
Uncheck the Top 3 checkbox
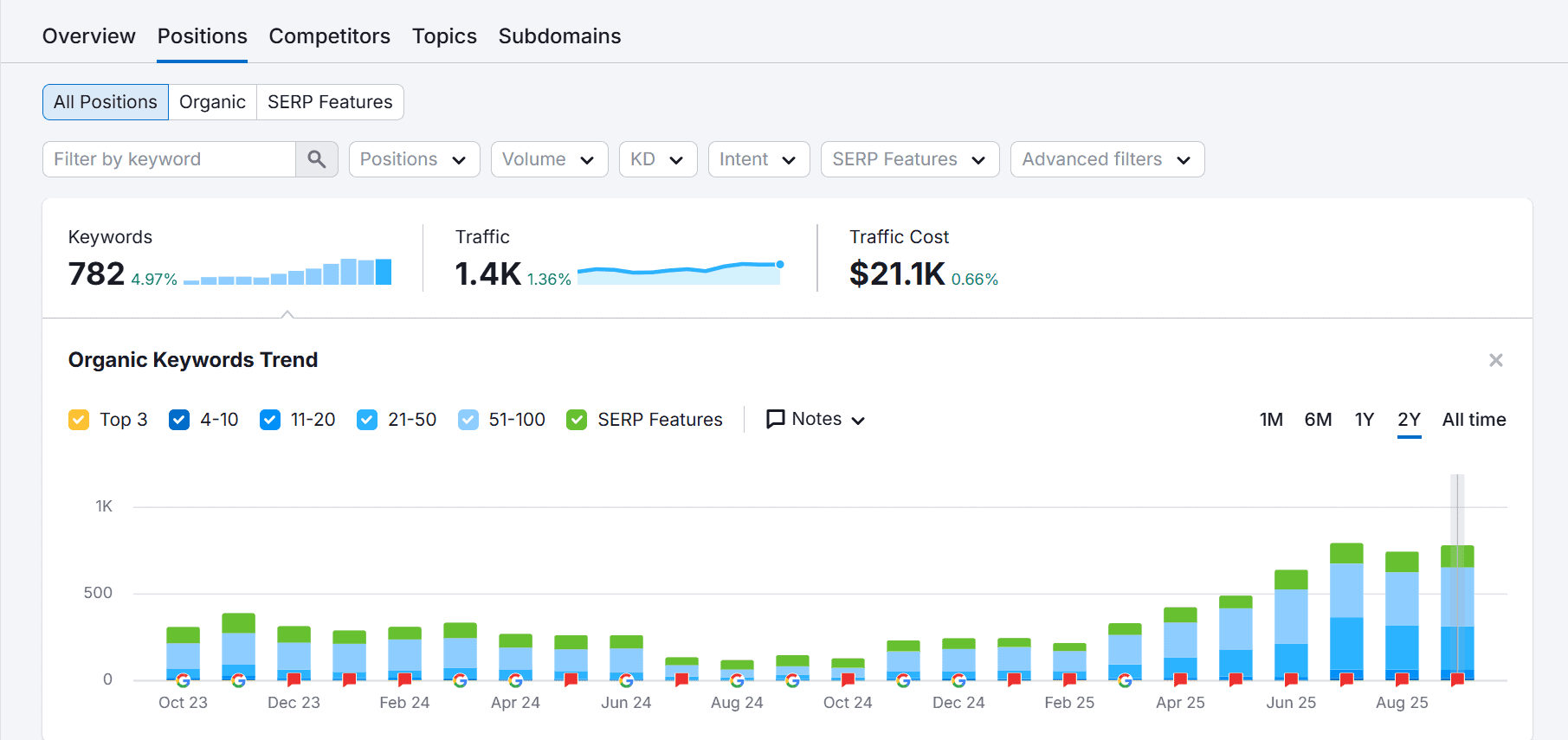tap(79, 420)
